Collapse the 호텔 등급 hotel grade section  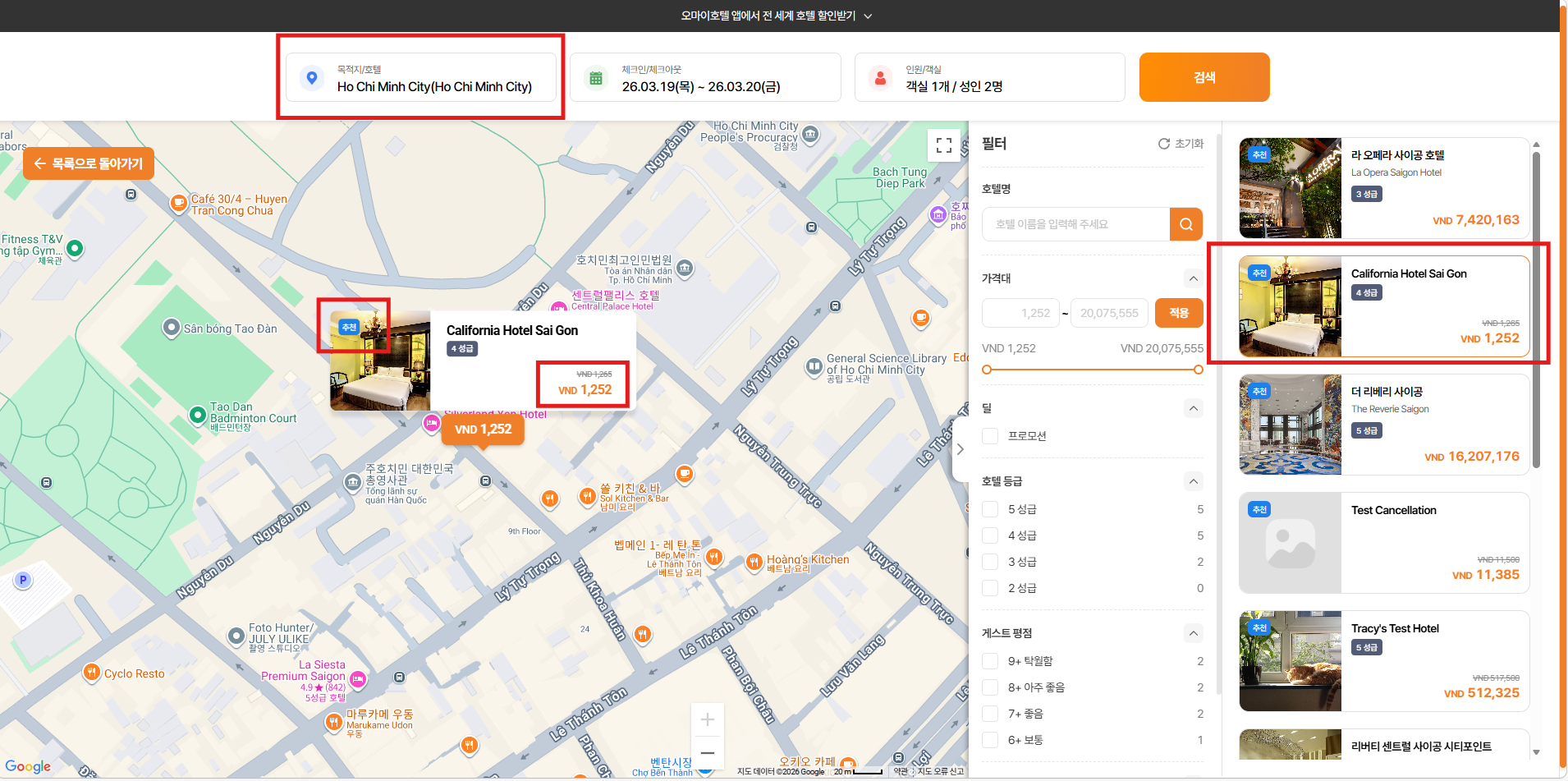[x=1194, y=481]
